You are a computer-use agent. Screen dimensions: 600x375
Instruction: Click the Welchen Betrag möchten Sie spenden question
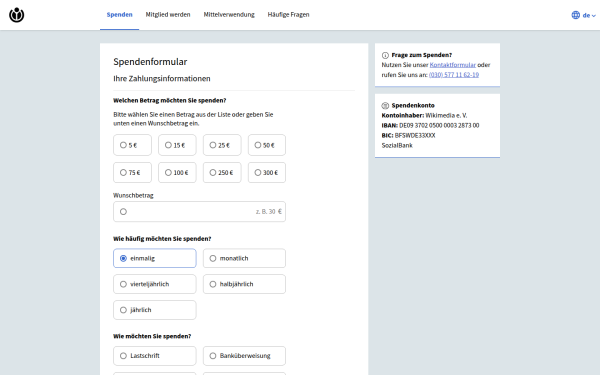point(170,101)
